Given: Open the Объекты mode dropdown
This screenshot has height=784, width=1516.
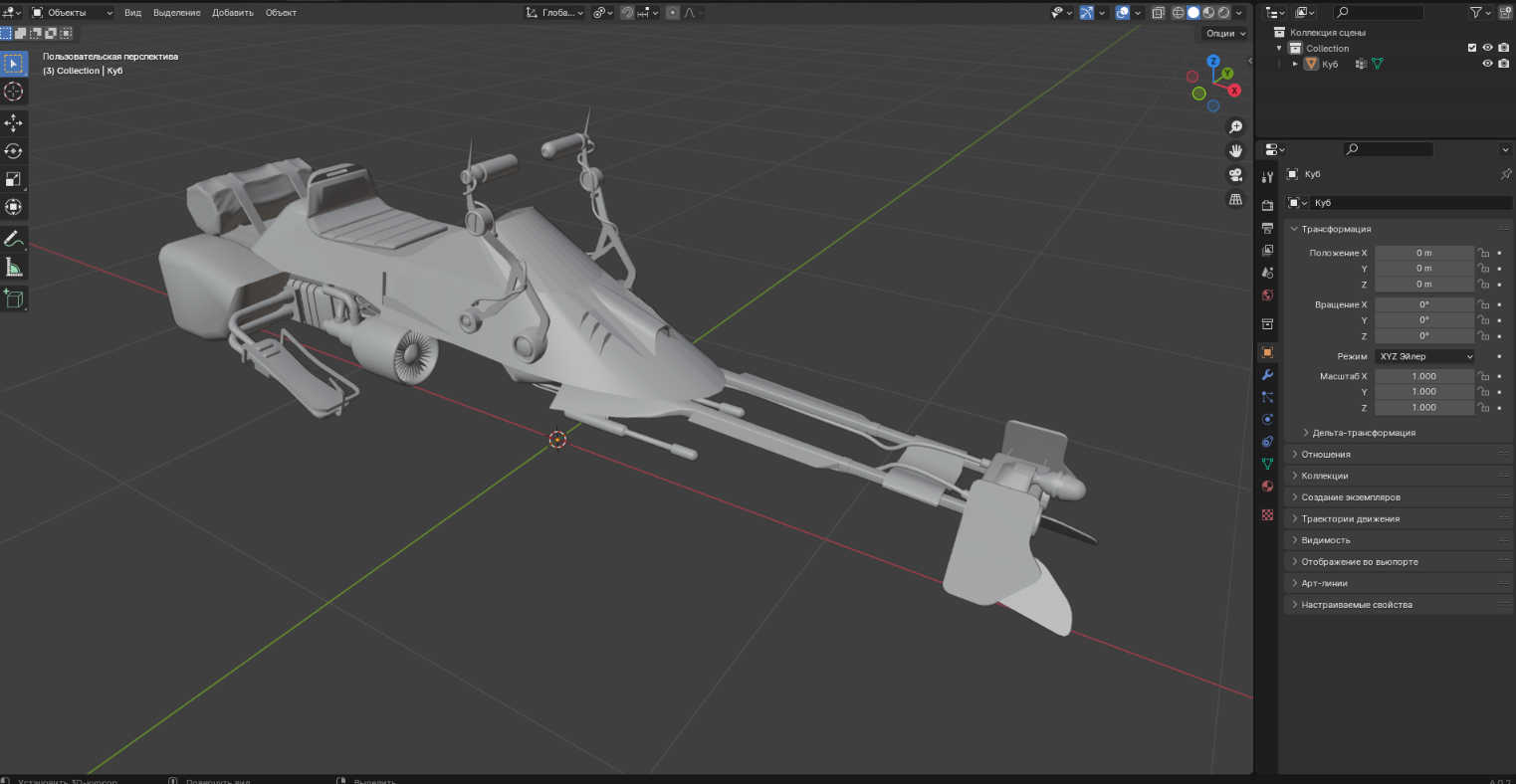Looking at the screenshot, I should point(72,13).
